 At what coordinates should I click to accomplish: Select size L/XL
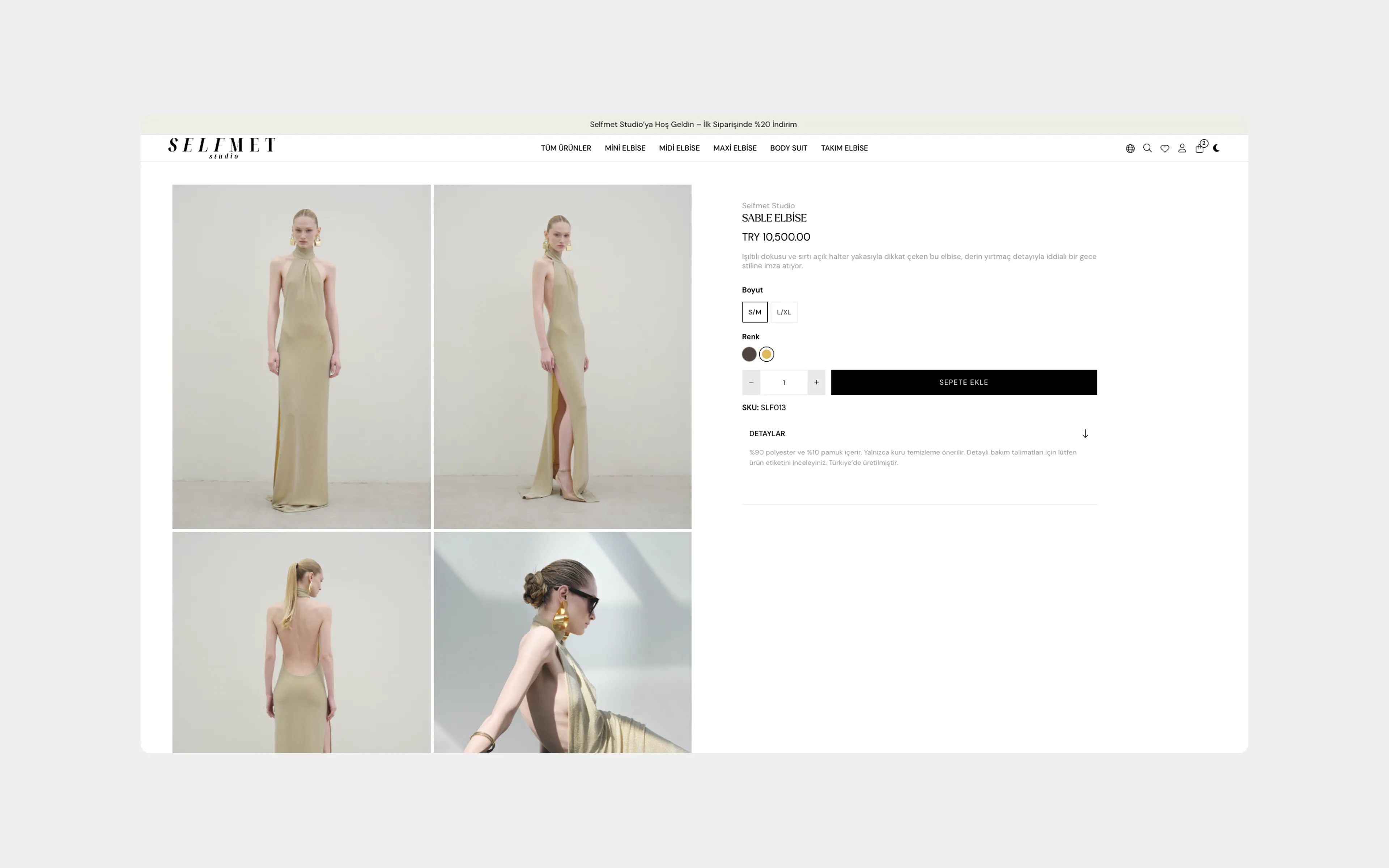tap(783, 312)
